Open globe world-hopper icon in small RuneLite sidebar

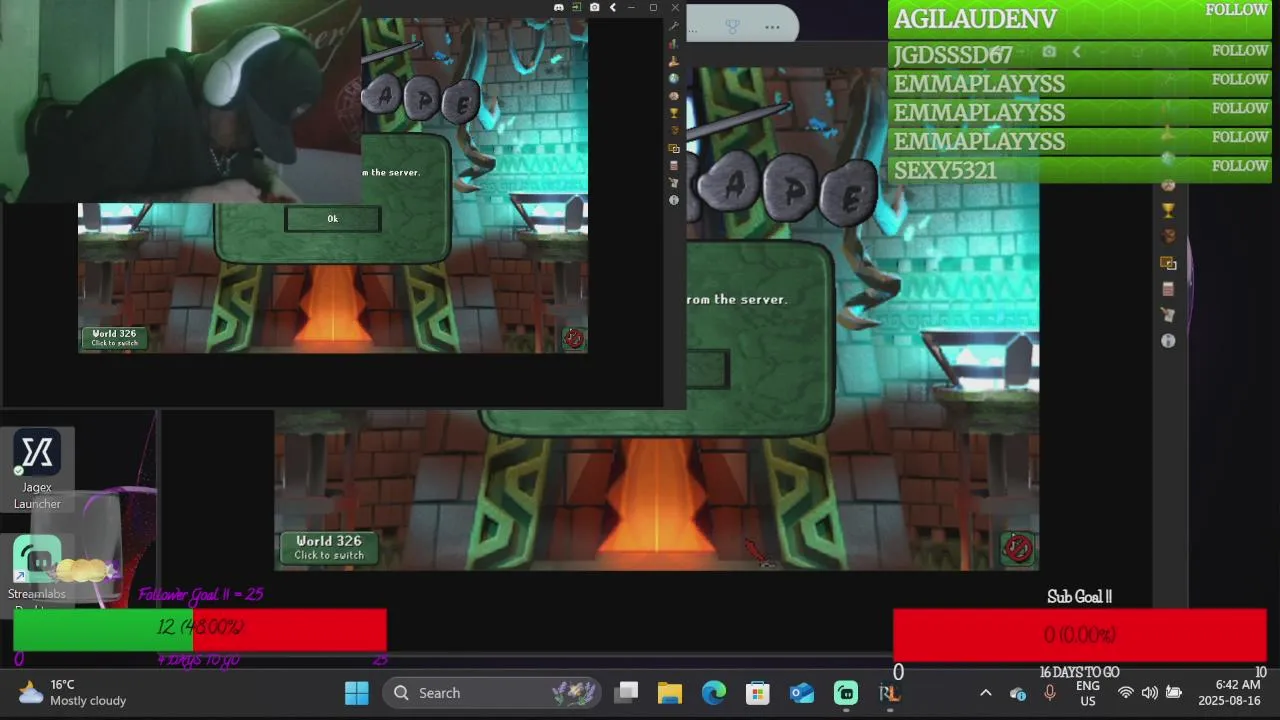(x=674, y=79)
